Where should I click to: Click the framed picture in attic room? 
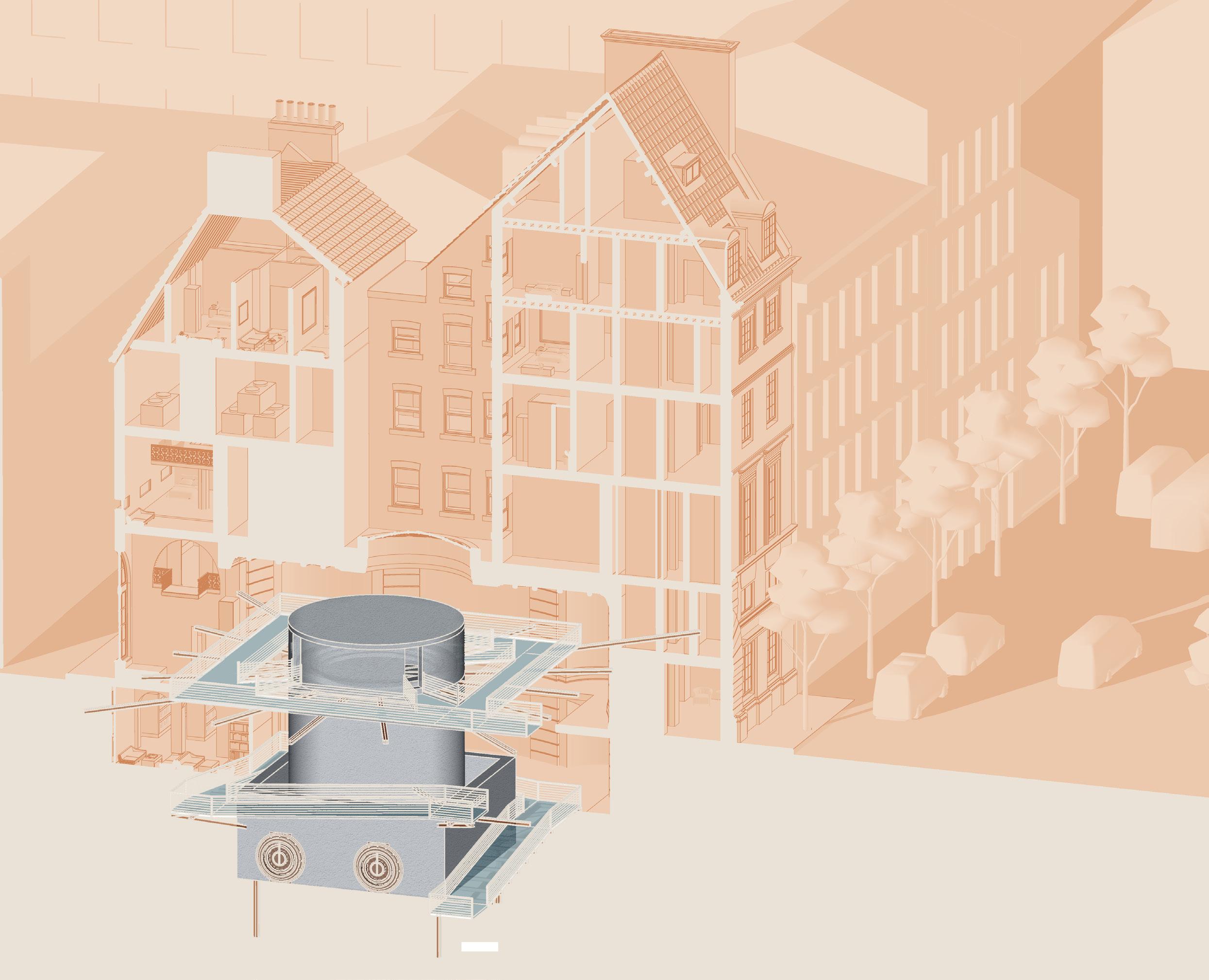309,310
